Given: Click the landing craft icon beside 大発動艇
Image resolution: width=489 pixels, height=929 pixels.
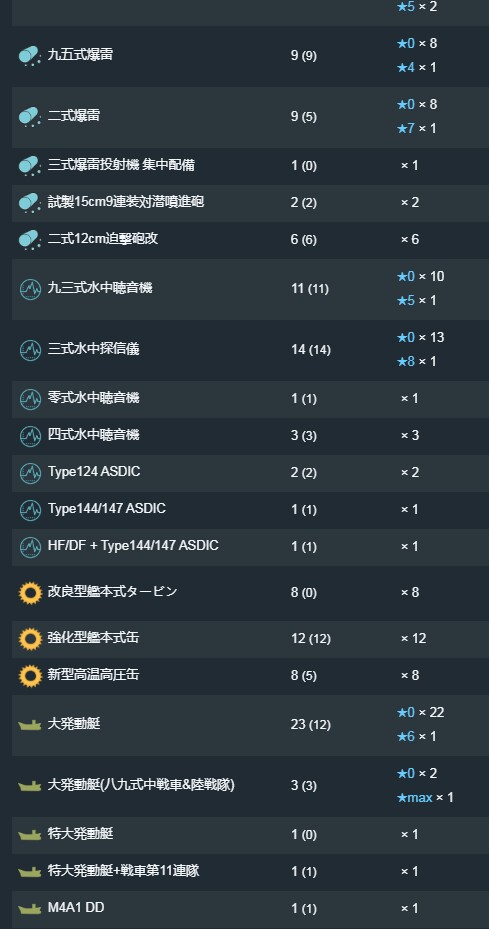Looking at the screenshot, I should pyautogui.click(x=30, y=725).
